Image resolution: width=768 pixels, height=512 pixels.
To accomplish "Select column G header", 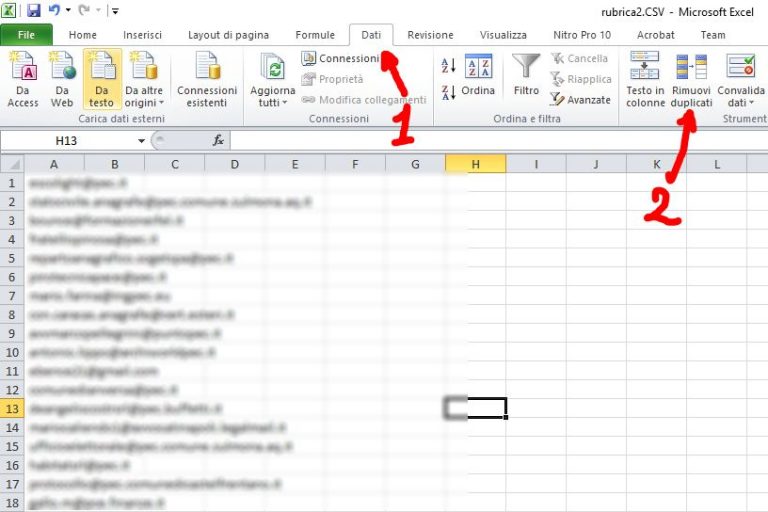I will click(415, 164).
